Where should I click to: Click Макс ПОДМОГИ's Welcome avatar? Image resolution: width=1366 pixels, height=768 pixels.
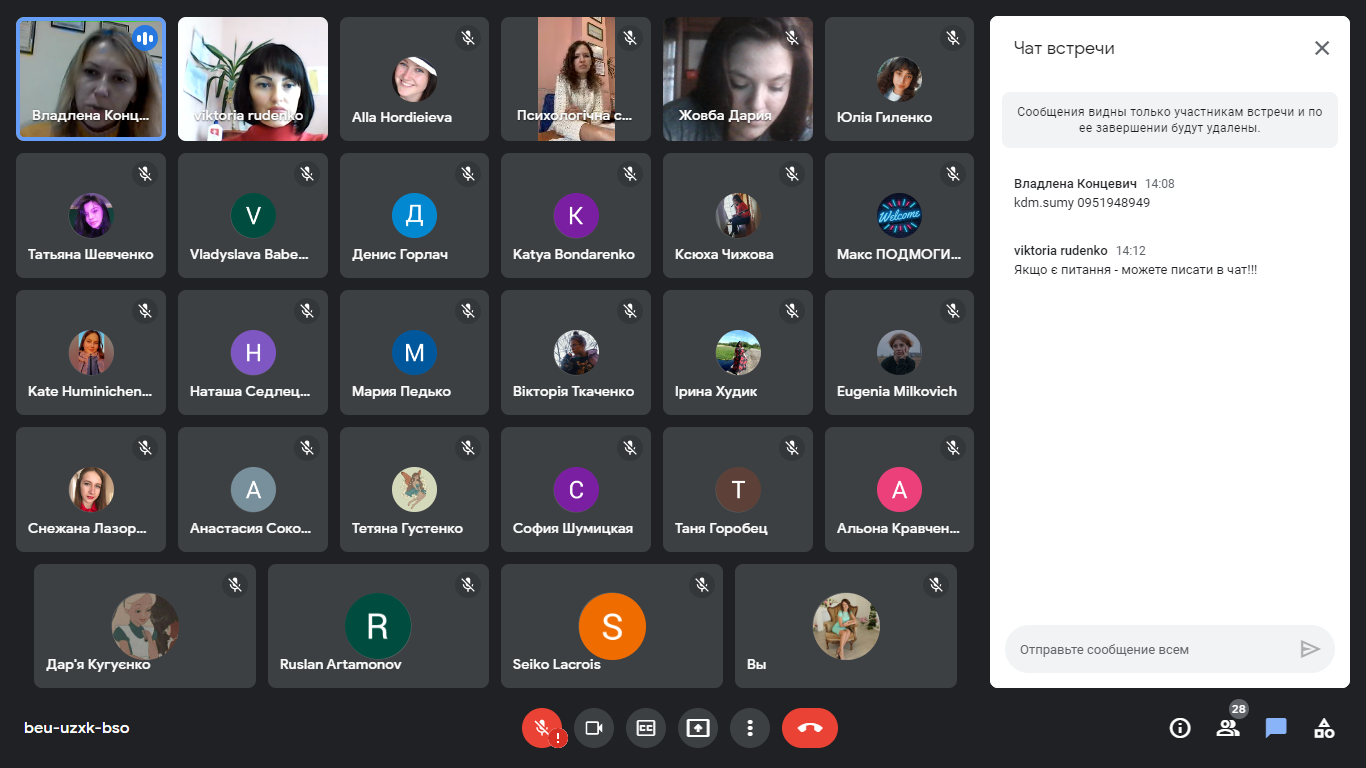(x=899, y=216)
